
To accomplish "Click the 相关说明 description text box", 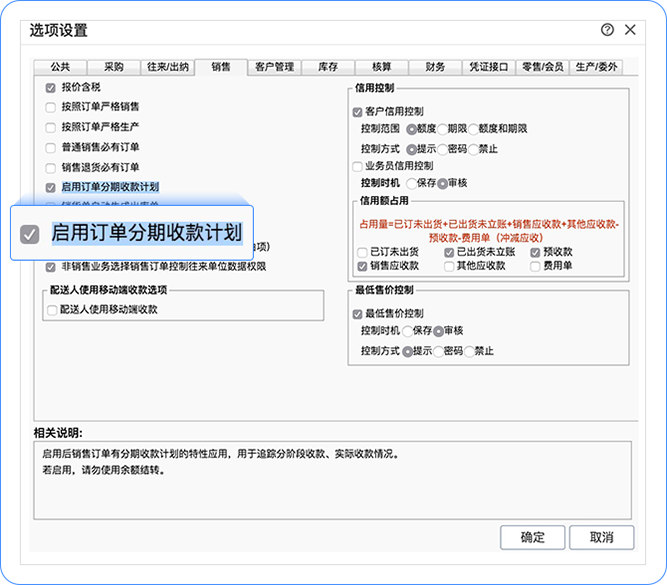I will click(333, 480).
